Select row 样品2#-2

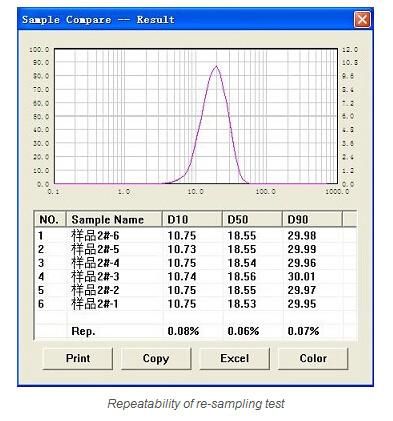[x=195, y=290]
